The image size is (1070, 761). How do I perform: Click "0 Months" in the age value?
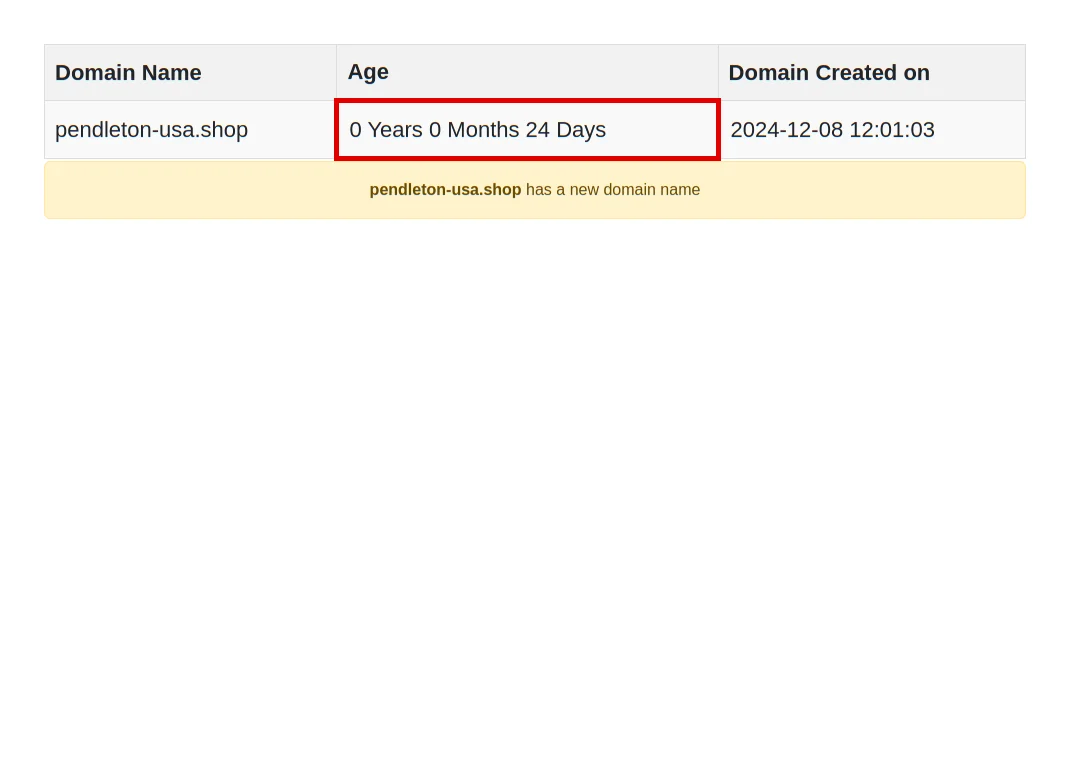pyautogui.click(x=474, y=130)
